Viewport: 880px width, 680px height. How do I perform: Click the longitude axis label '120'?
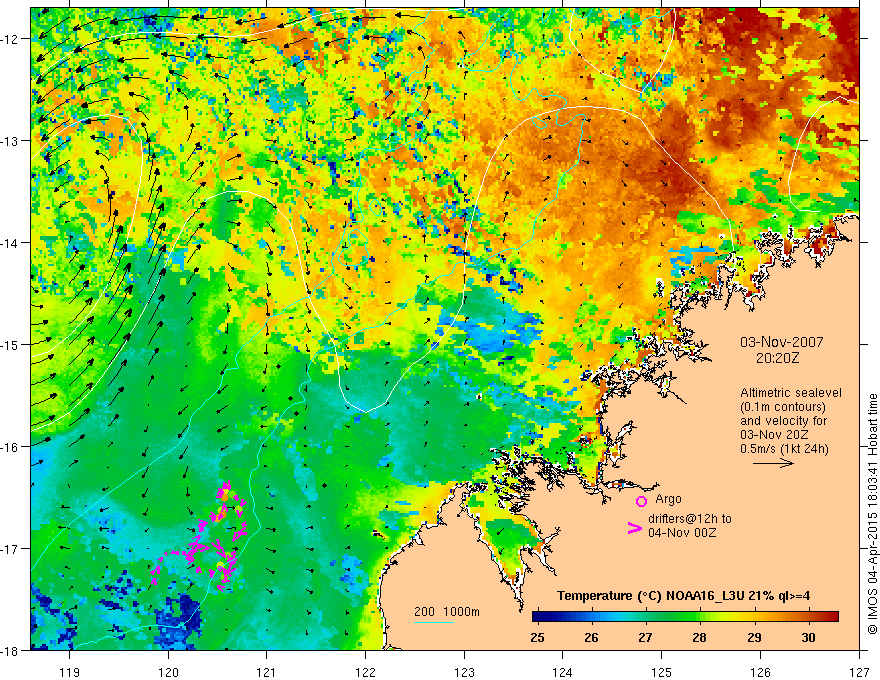[x=168, y=672]
